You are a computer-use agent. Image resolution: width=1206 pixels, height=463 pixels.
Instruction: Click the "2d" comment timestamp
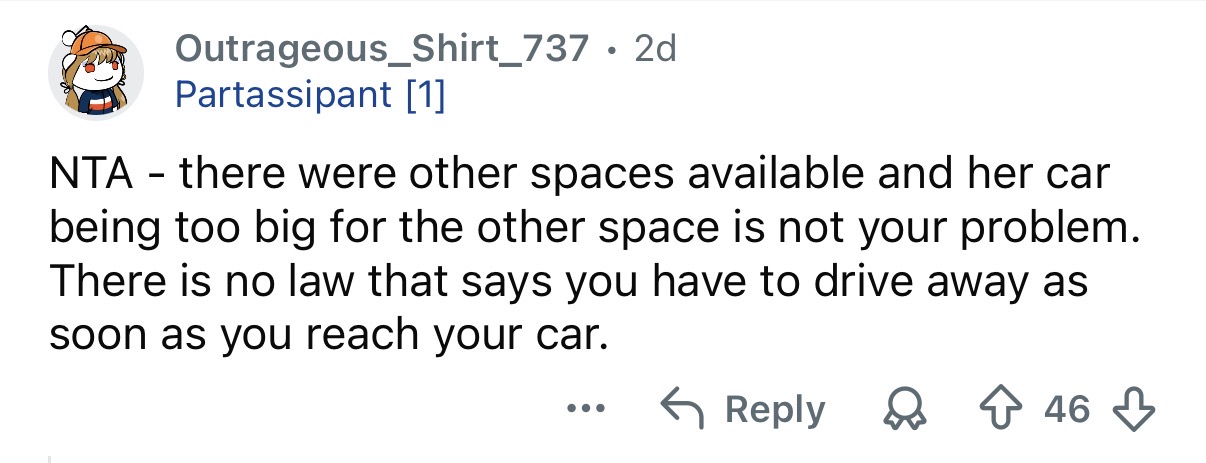pyautogui.click(x=656, y=49)
